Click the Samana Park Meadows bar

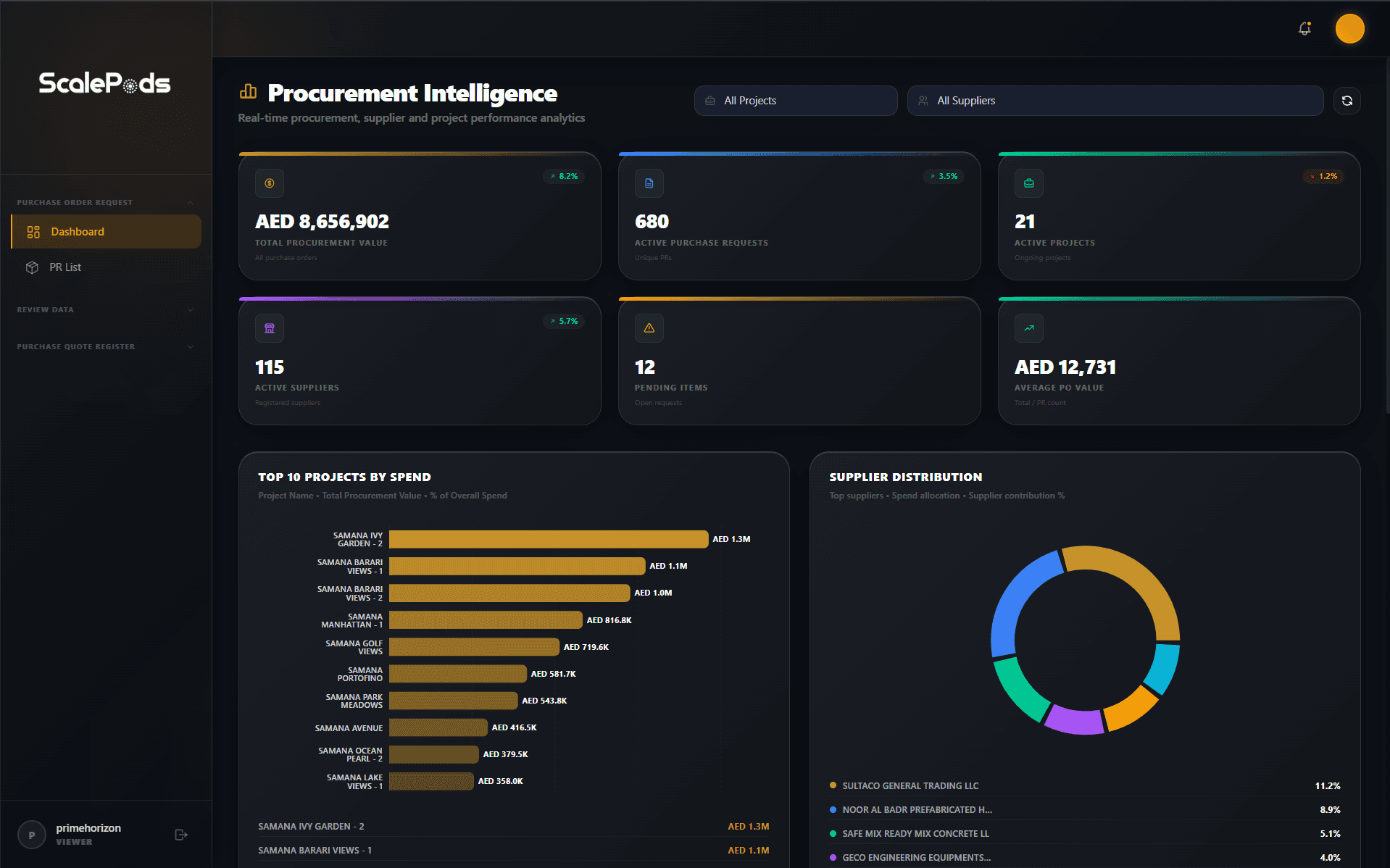454,700
